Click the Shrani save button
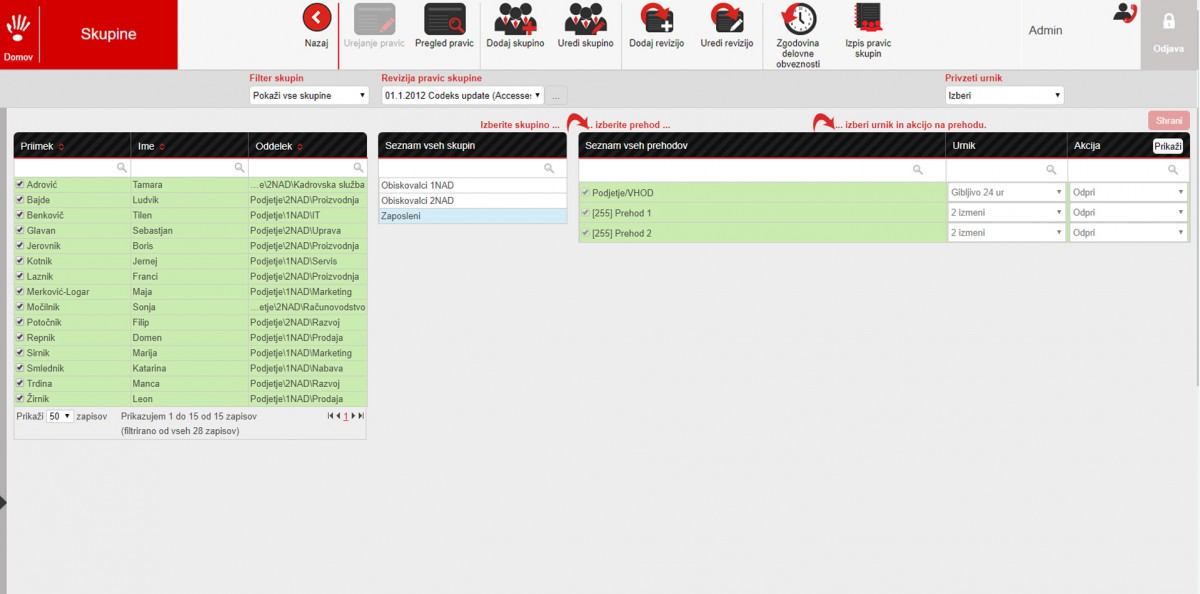1200x594 pixels. 1169,120
